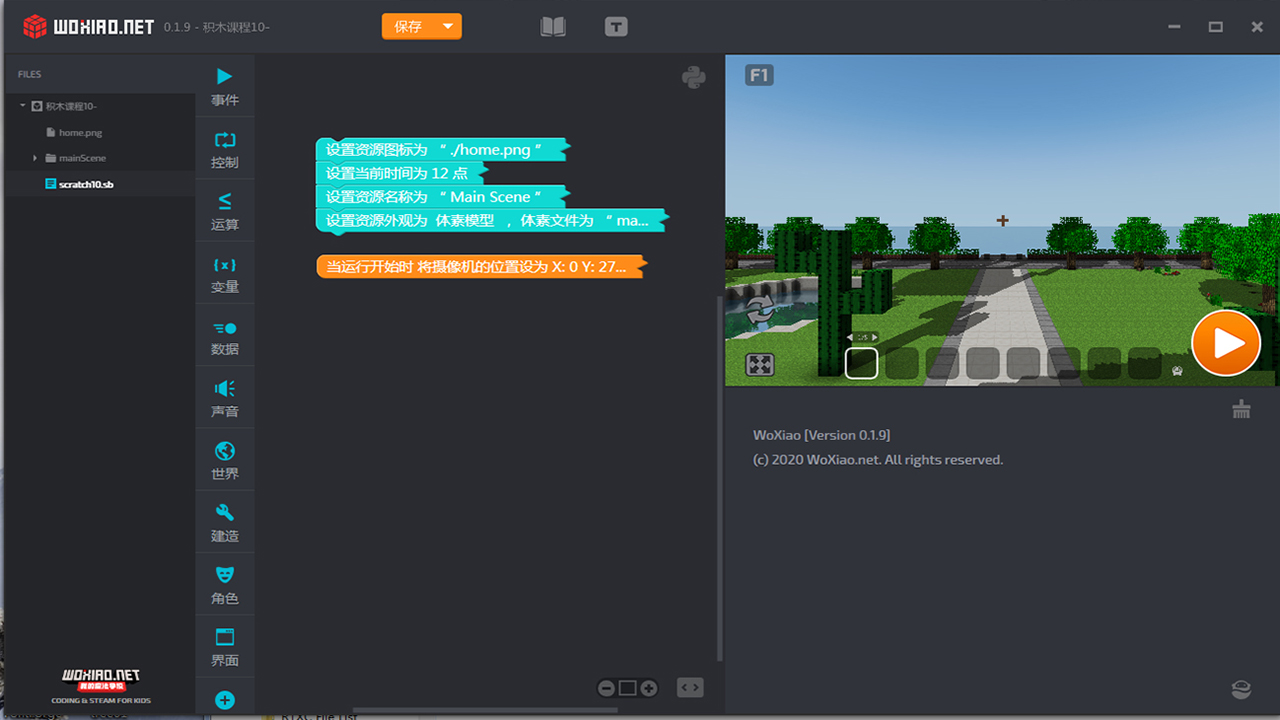The width and height of the screenshot is (1280, 720).
Task: Clear the console with the broom icon
Action: pyautogui.click(x=1241, y=408)
